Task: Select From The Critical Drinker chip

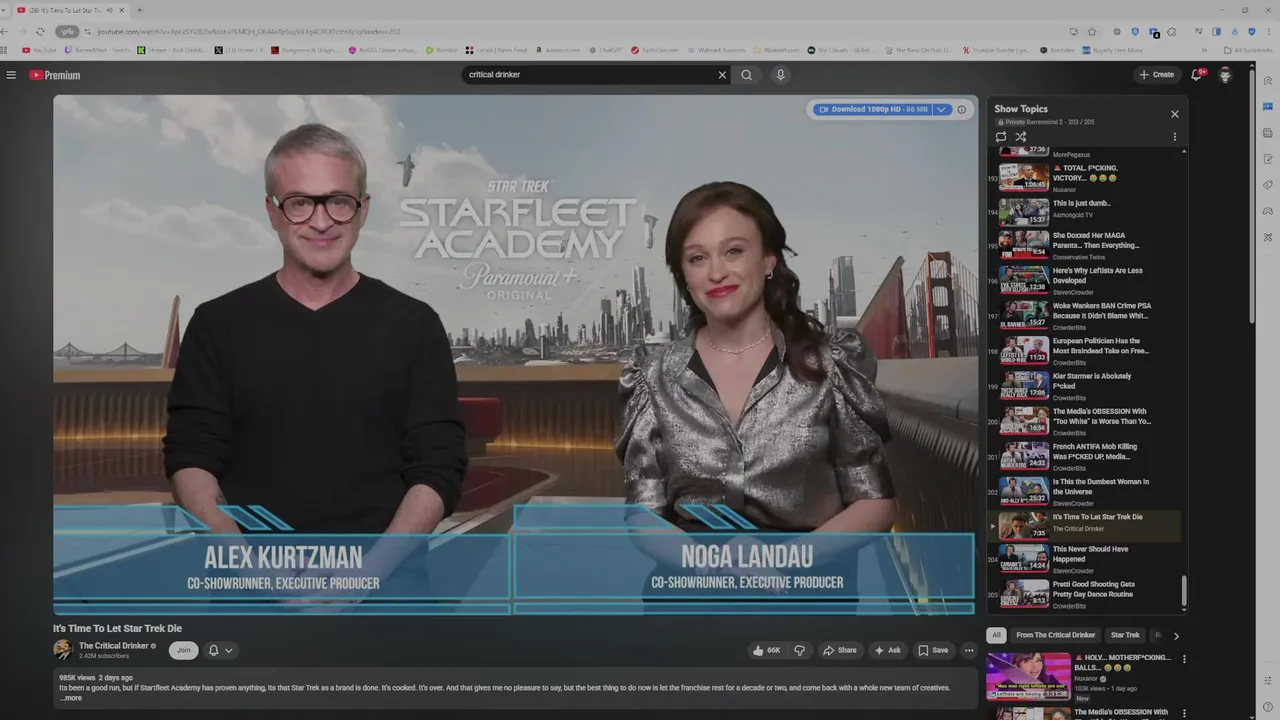Action: coord(1056,635)
